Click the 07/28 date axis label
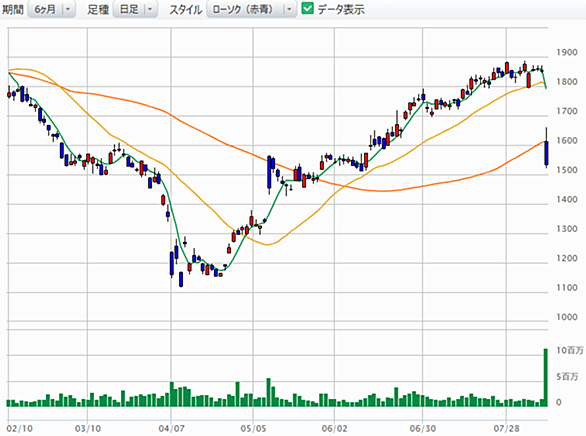The width and height of the screenshot is (586, 436). point(506,429)
